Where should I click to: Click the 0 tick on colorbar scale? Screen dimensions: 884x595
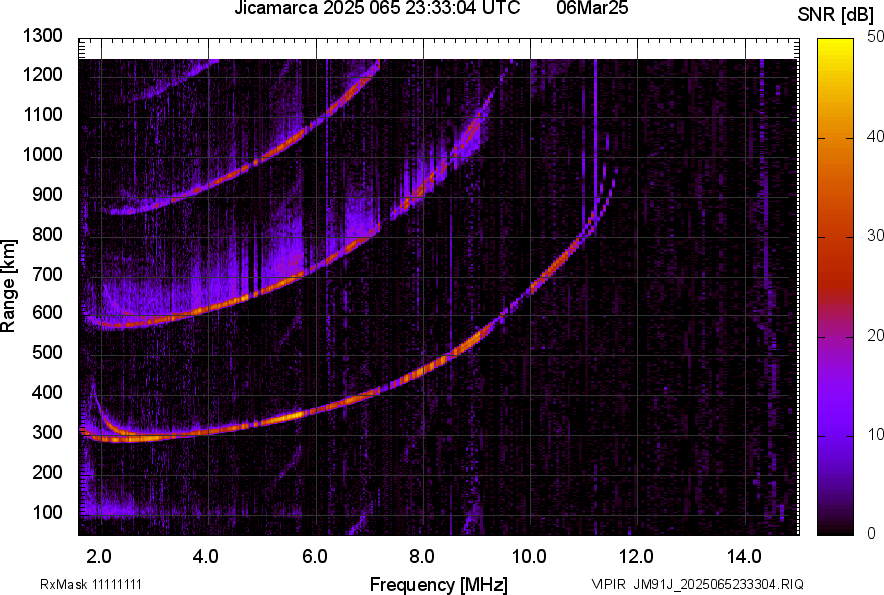pos(872,533)
